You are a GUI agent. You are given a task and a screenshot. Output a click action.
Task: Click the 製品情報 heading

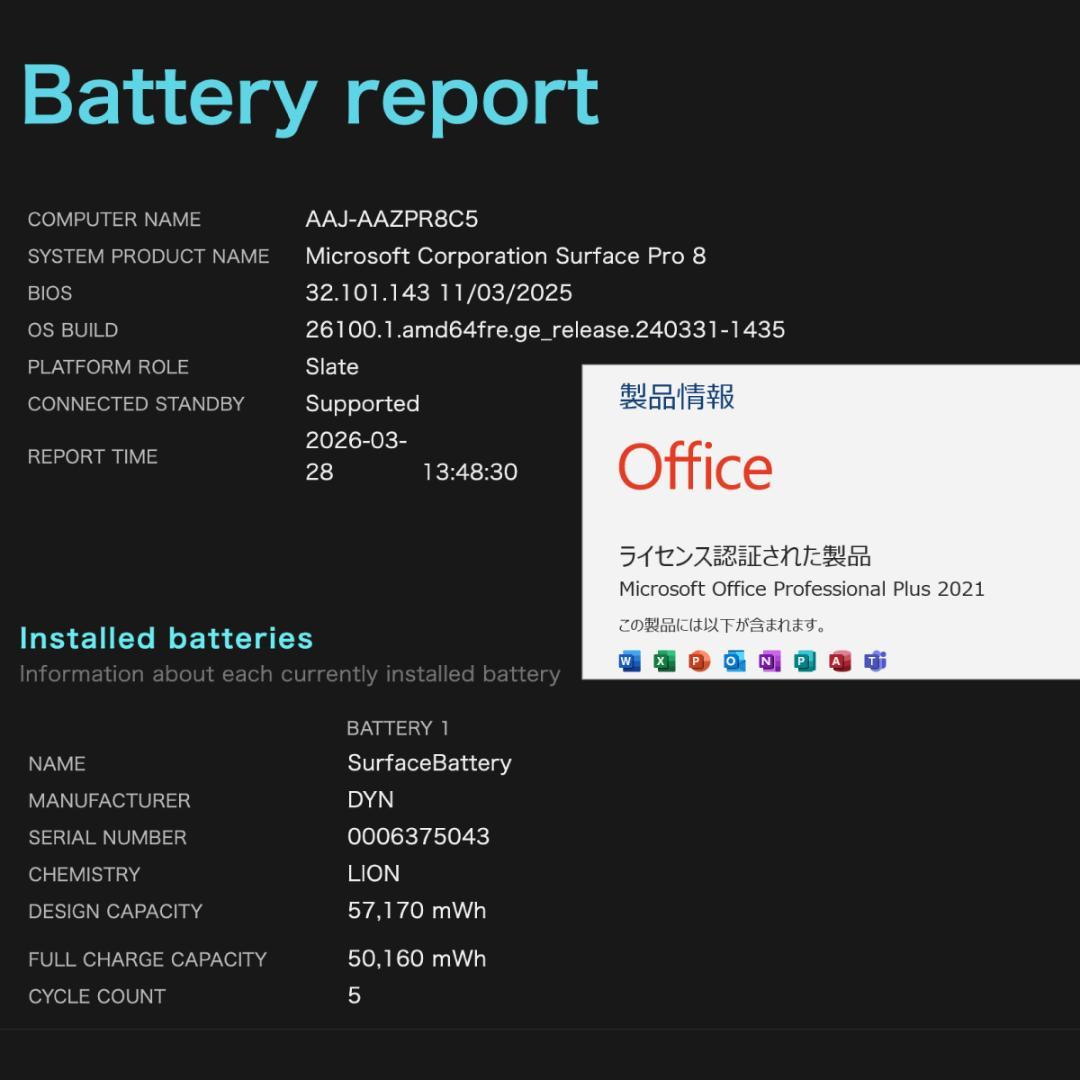[676, 397]
